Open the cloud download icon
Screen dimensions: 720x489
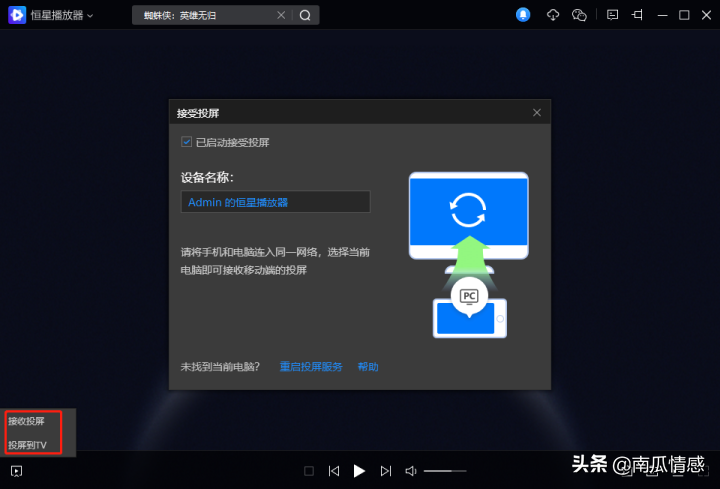point(553,15)
